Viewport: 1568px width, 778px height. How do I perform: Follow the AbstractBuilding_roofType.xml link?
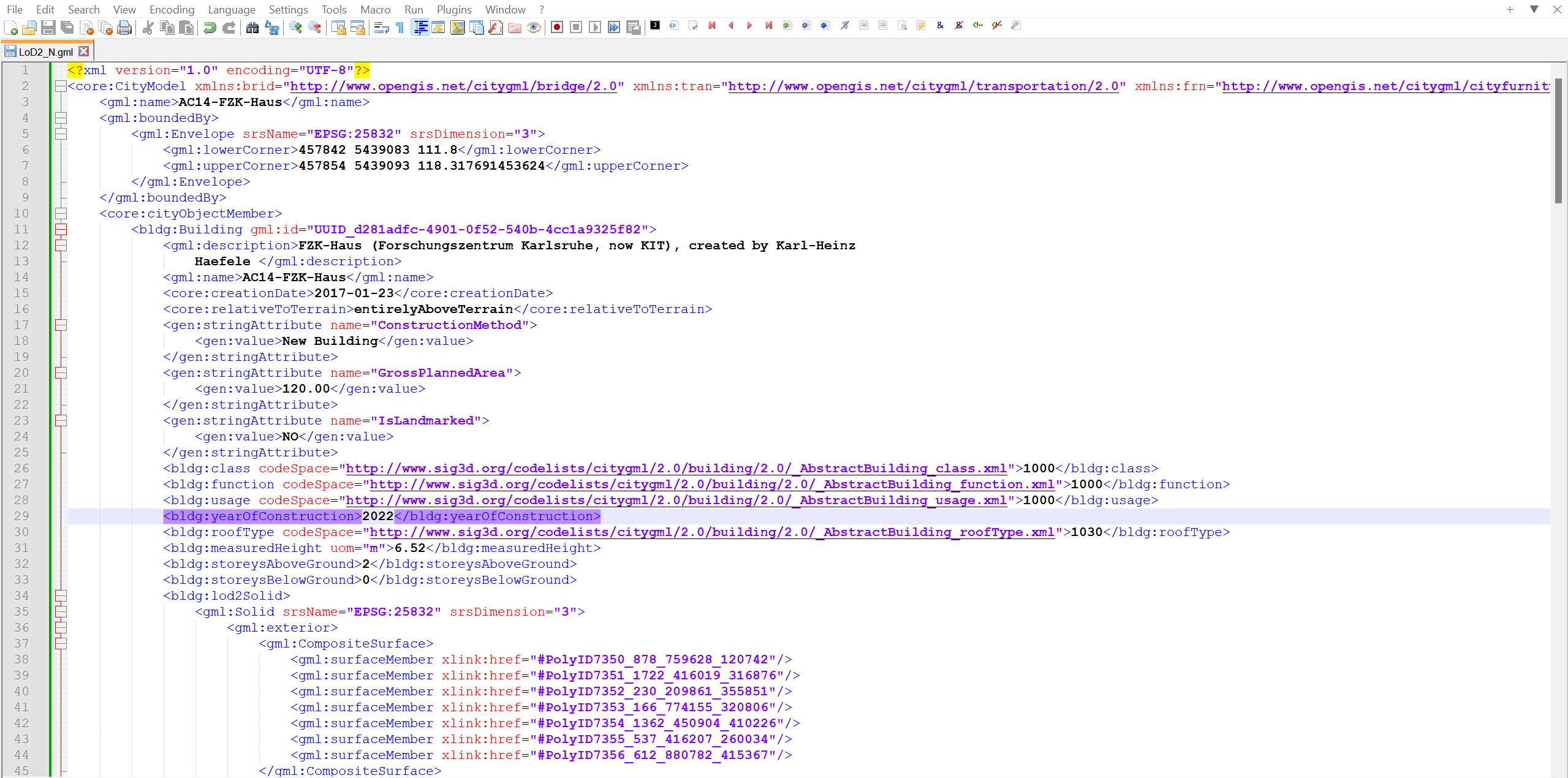[x=713, y=532]
